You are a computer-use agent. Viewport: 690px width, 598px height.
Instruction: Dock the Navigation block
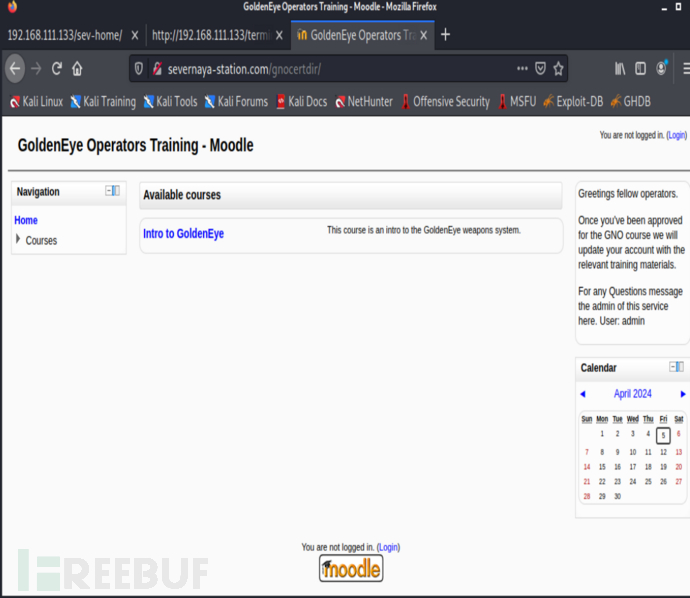[x=117, y=191]
